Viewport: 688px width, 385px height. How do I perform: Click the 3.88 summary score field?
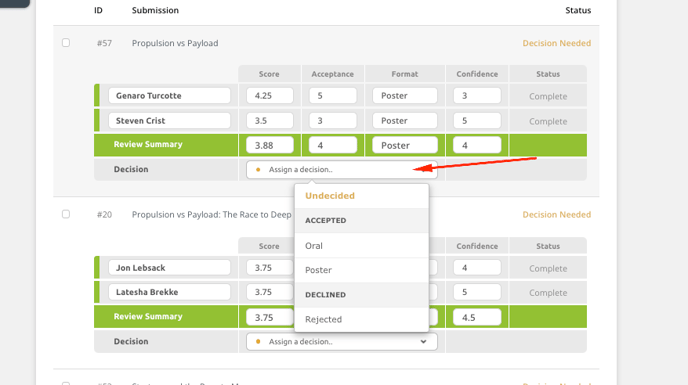270,145
